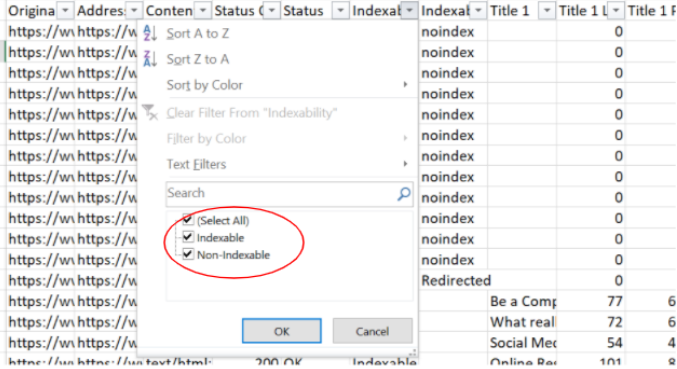Select the Redirected cell in Indexability Status
This screenshot has height=369, width=677.
(454, 281)
